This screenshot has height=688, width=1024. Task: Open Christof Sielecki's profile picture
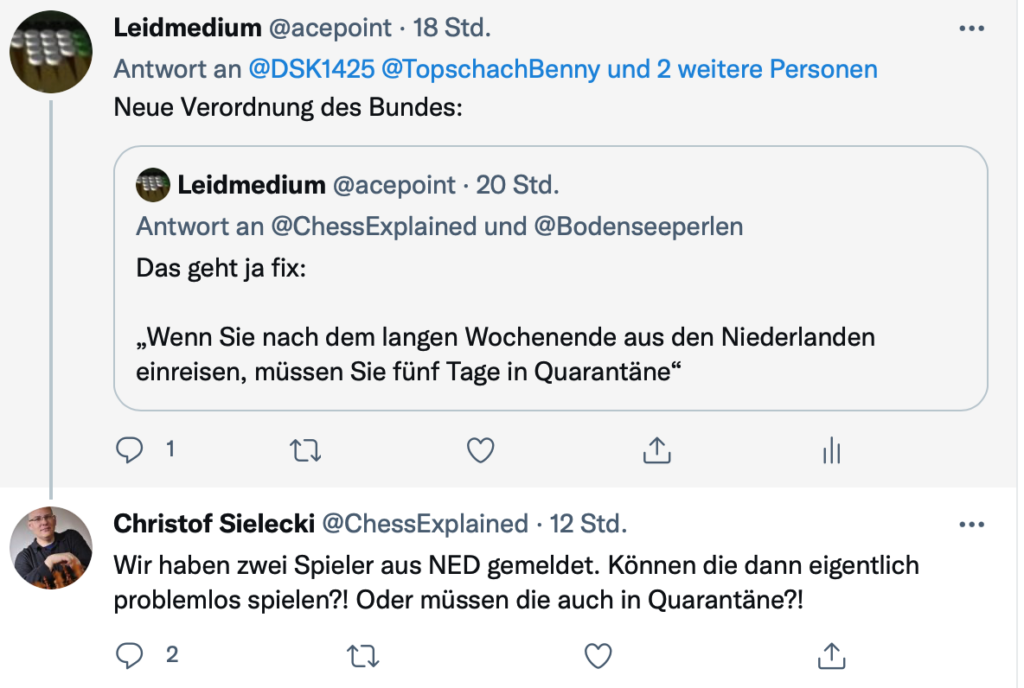point(51,548)
